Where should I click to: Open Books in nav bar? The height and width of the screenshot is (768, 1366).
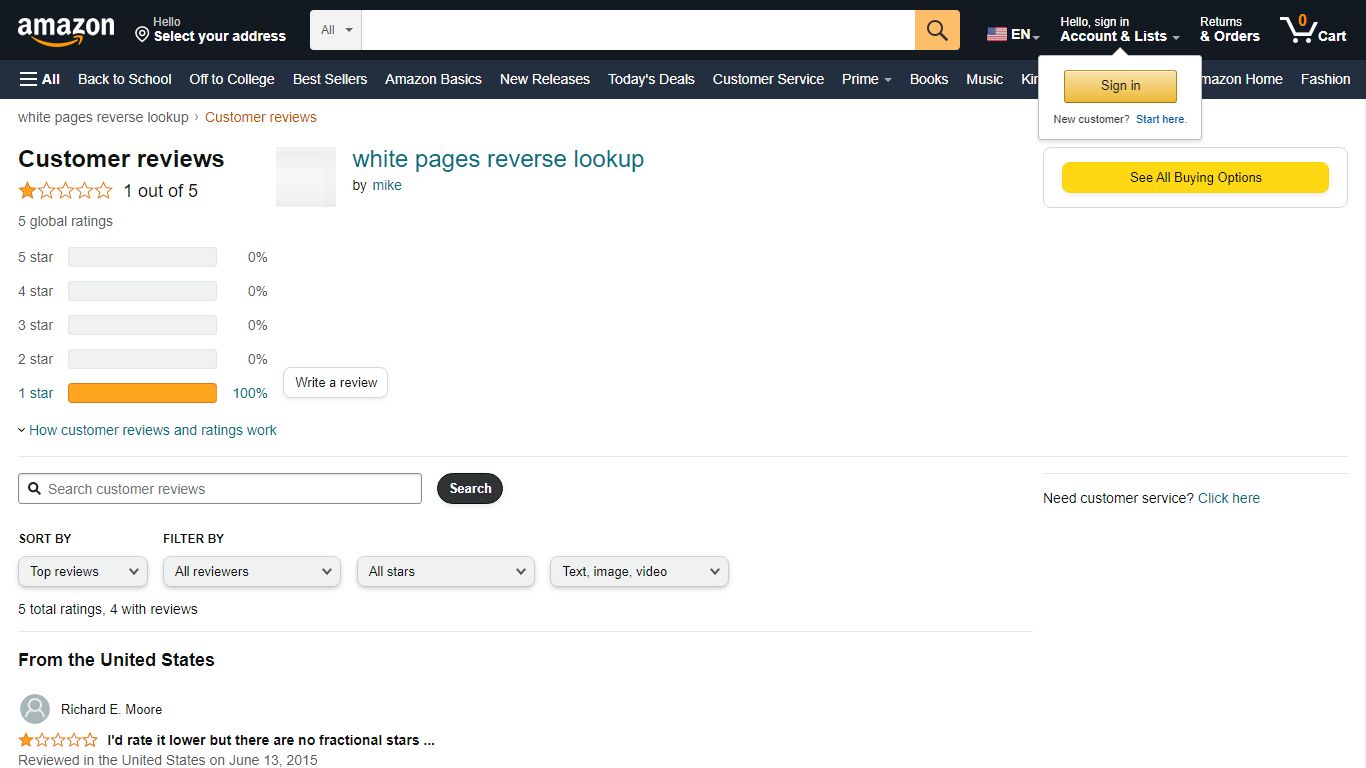coord(929,79)
